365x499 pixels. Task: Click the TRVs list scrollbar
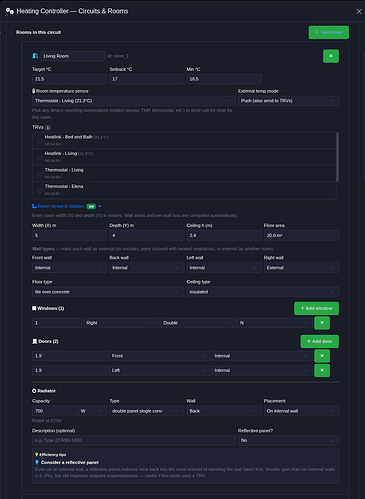pos(337,157)
